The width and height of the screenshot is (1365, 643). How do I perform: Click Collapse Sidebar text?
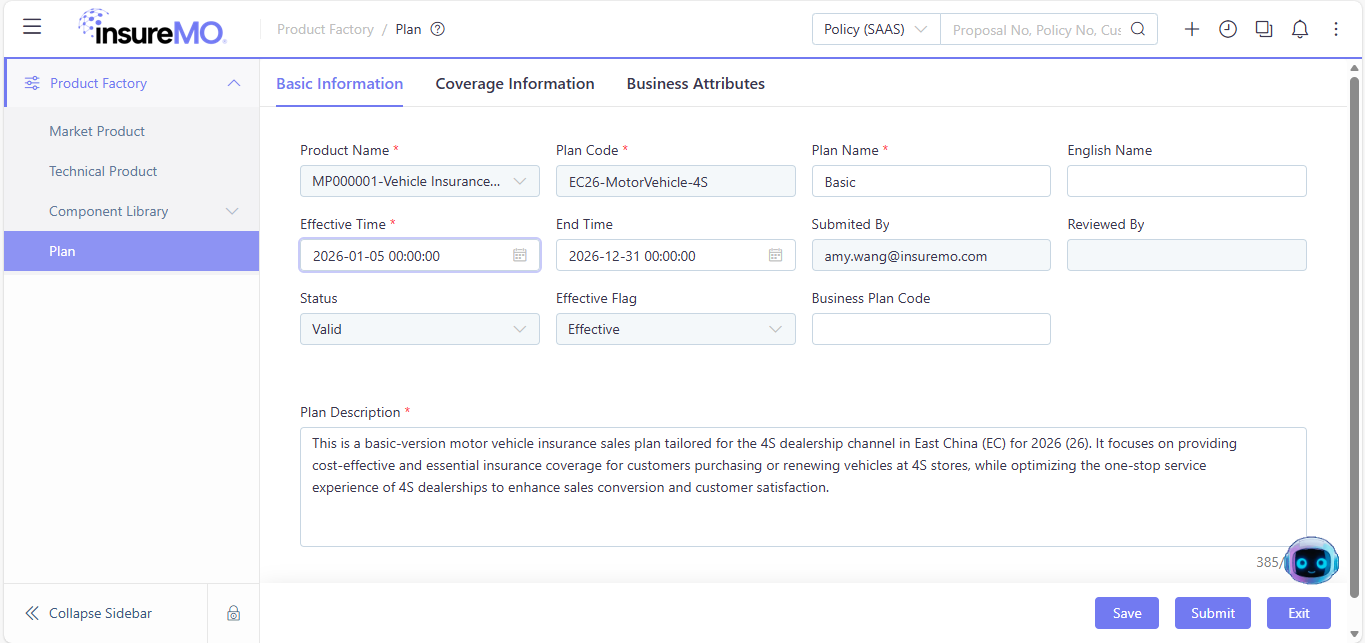tap(101, 613)
